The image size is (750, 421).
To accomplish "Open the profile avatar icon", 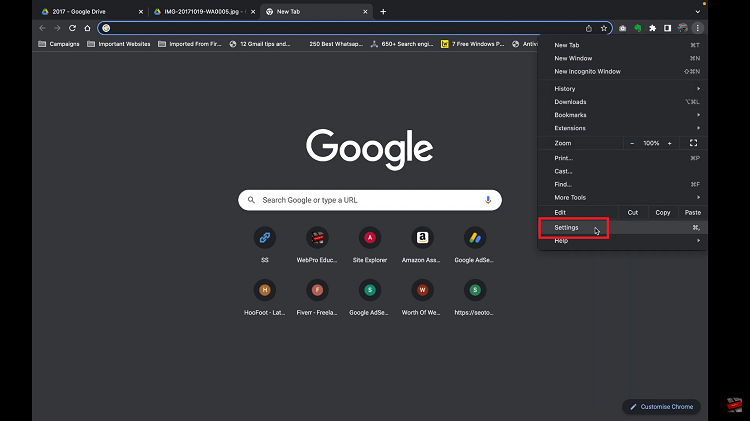I will coord(683,28).
